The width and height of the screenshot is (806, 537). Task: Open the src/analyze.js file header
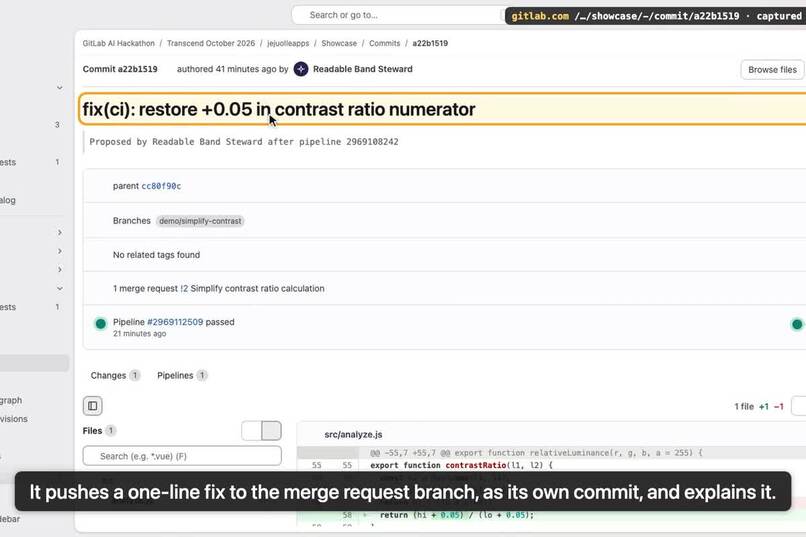[x=353, y=435]
